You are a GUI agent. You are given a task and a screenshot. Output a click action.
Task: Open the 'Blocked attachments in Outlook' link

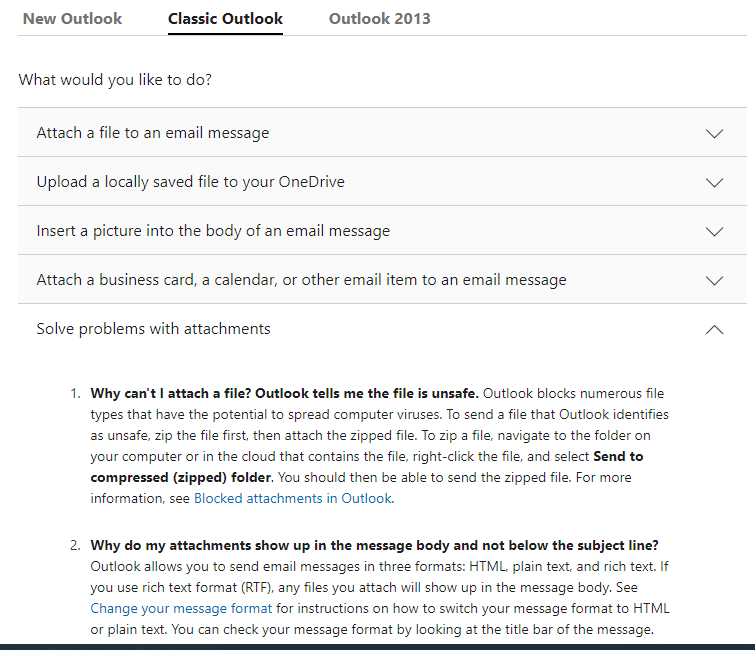292,498
